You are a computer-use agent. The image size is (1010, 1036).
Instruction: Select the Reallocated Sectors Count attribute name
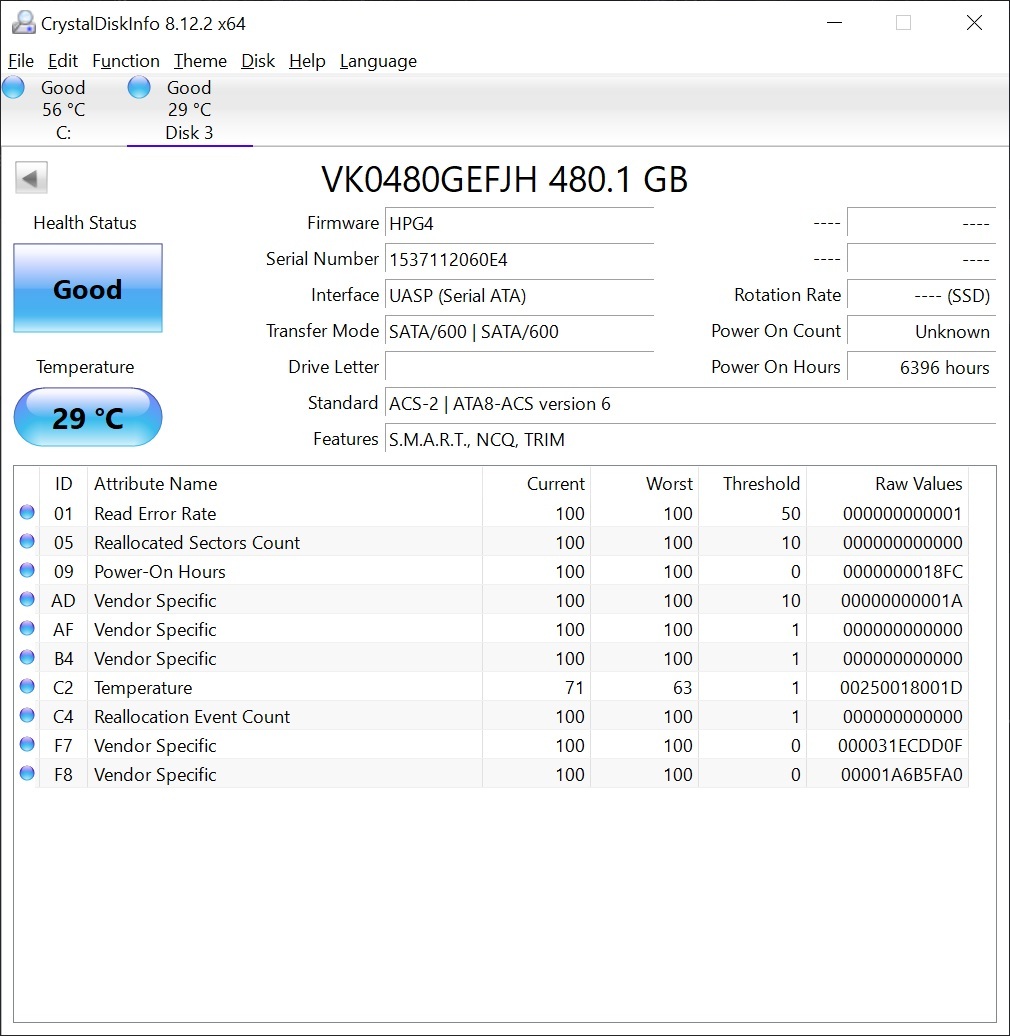[197, 542]
